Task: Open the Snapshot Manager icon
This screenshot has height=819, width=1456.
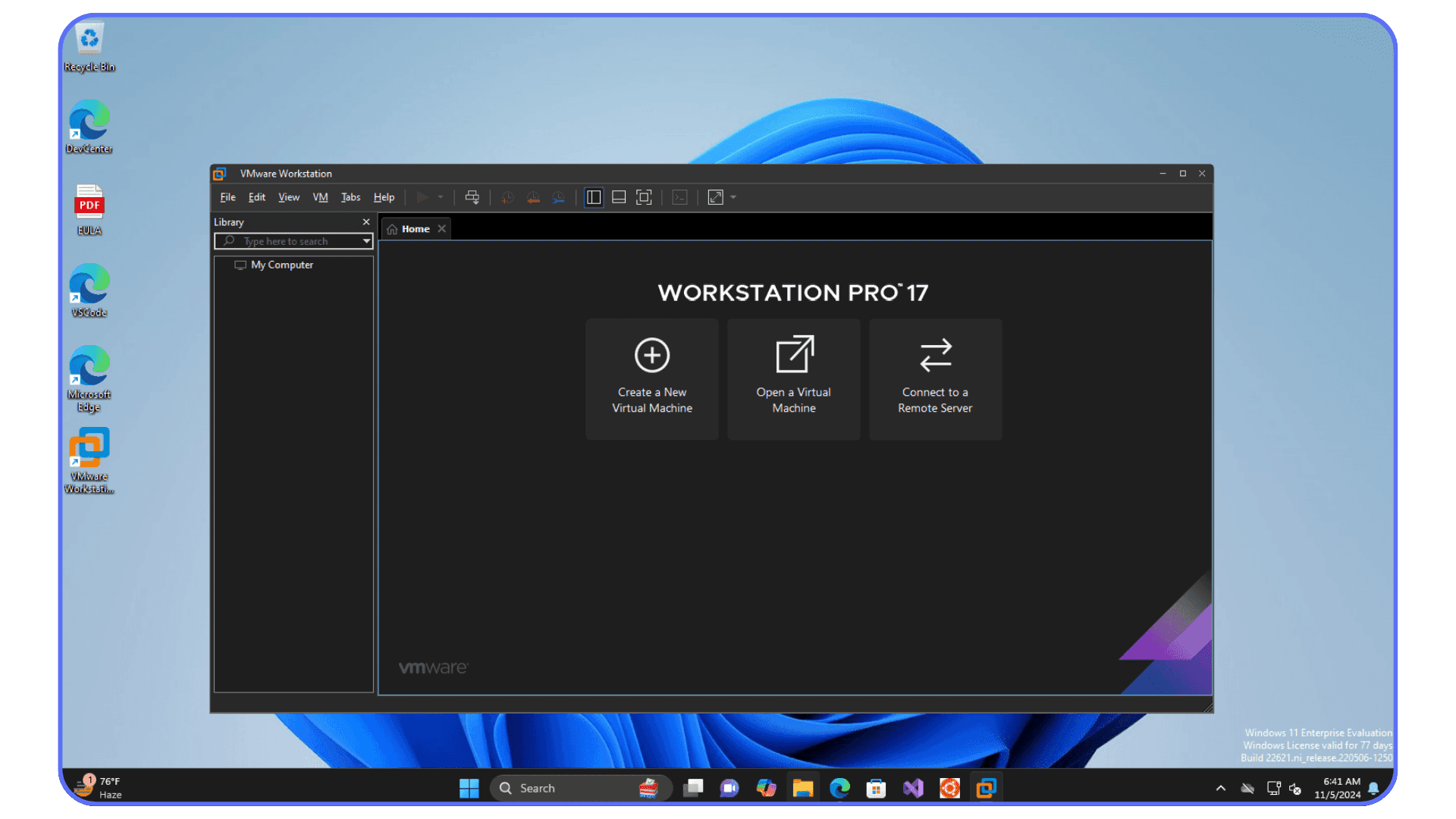Action: click(x=559, y=197)
